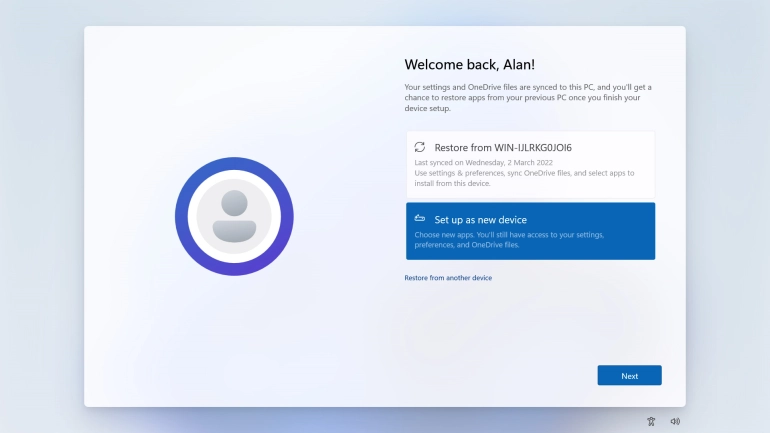Image resolution: width=770 pixels, height=433 pixels.
Task: Click the user avatar silhouette icon
Action: pos(234,216)
